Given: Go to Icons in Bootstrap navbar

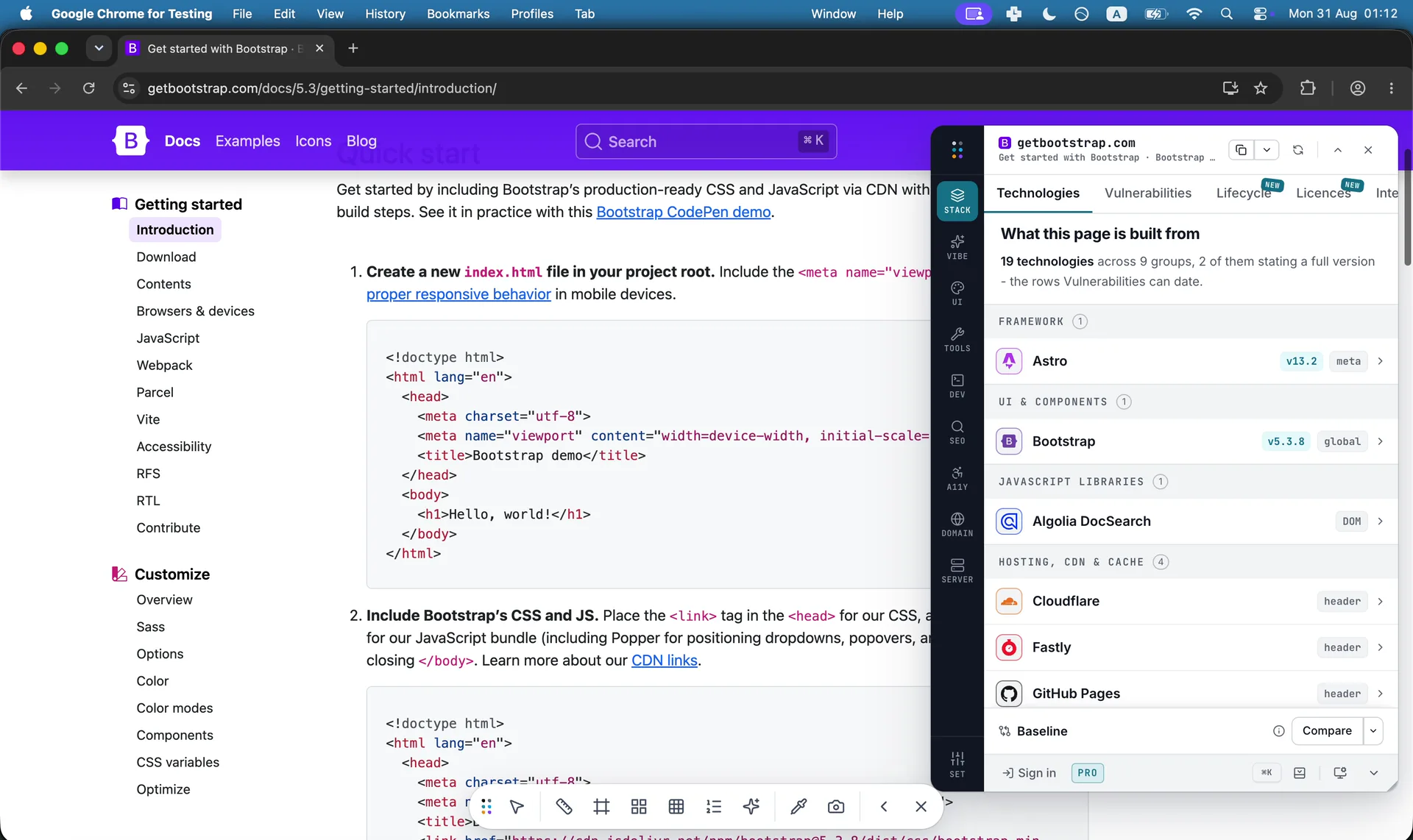Looking at the screenshot, I should (314, 141).
